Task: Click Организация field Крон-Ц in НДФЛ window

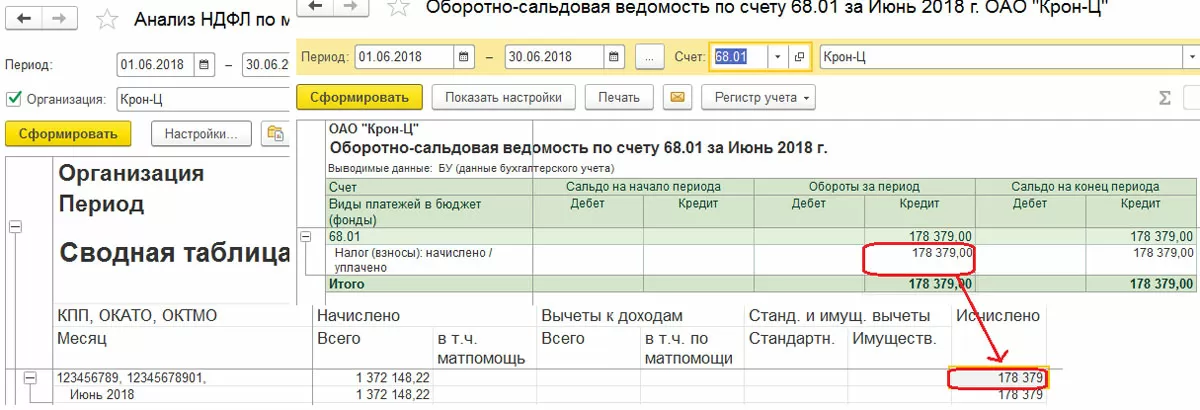Action: (x=203, y=98)
